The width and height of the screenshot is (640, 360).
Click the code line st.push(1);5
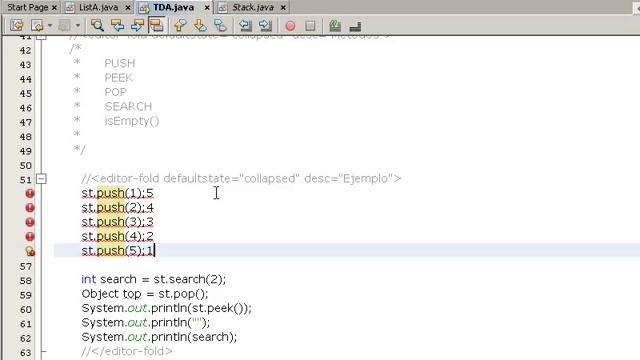pos(118,193)
